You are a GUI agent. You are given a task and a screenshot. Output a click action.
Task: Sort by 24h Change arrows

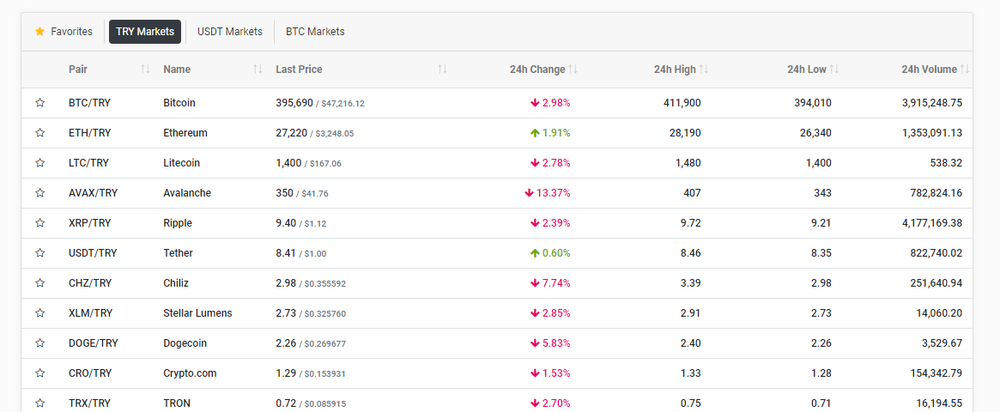[x=573, y=70]
